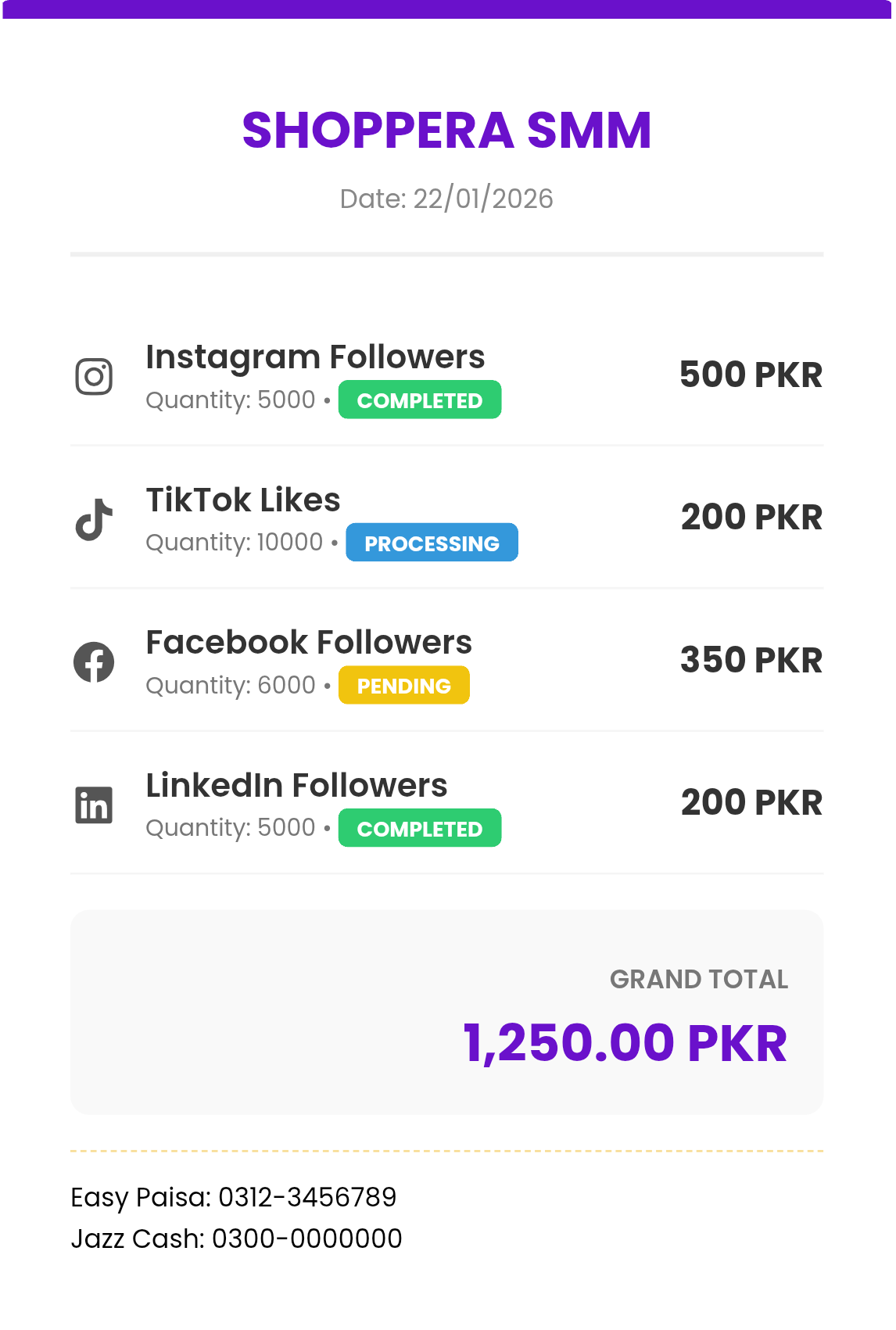Select the Facebook Followers item title
The image size is (896, 1330).
309,643
